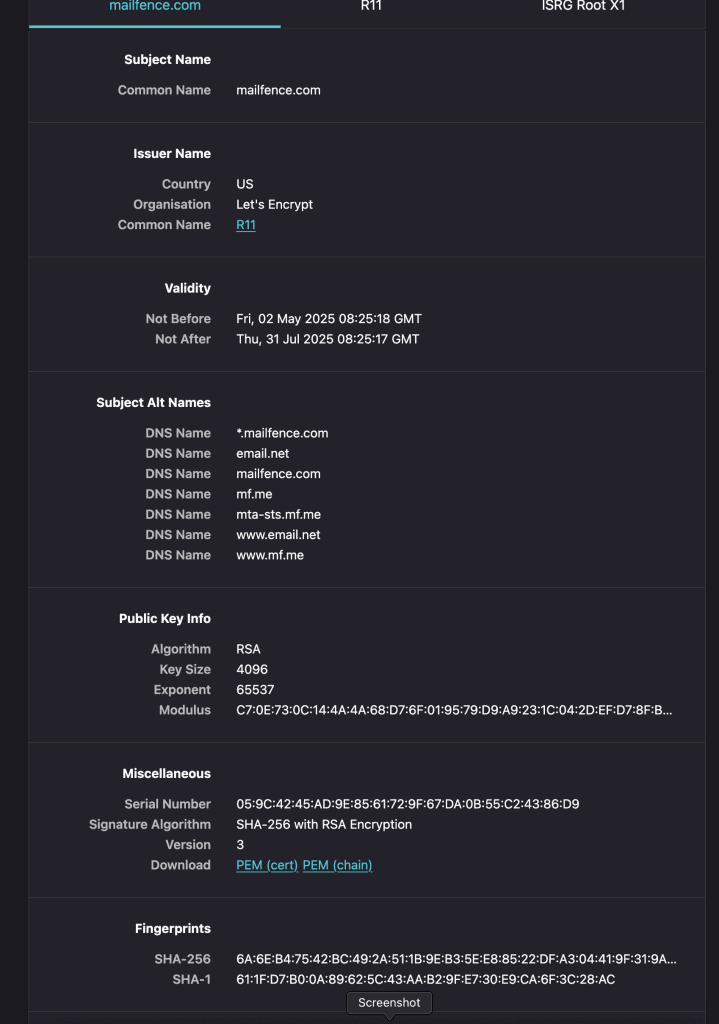Select the Let's Encrypt organisation value
This screenshot has width=719, height=1024.
pos(274,204)
